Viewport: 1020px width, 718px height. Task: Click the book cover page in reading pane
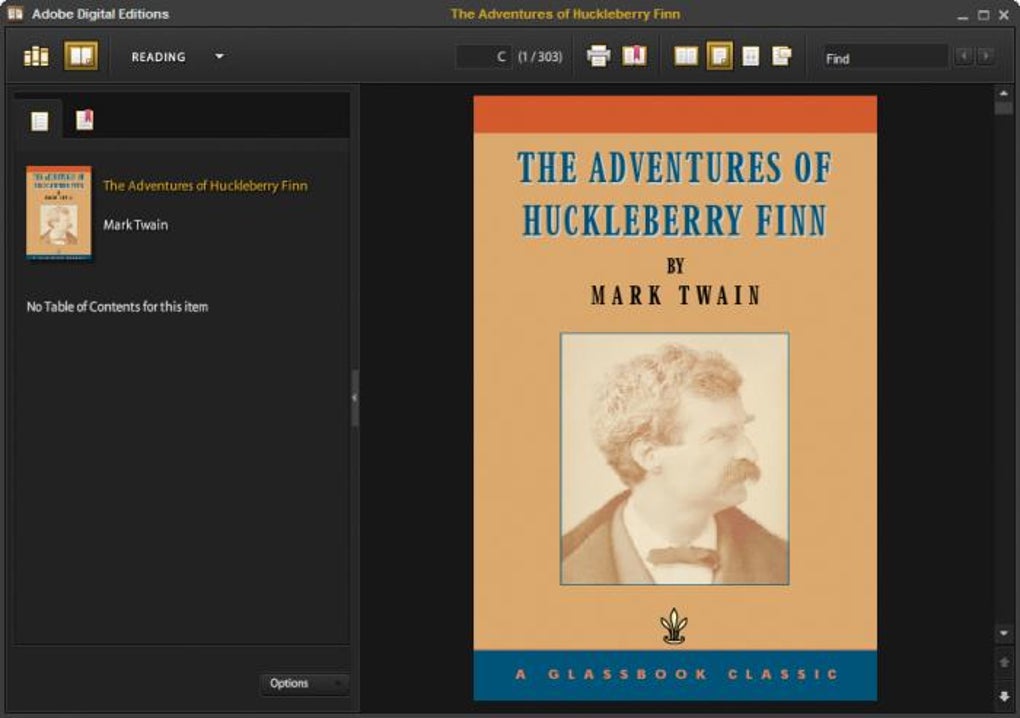(675, 398)
